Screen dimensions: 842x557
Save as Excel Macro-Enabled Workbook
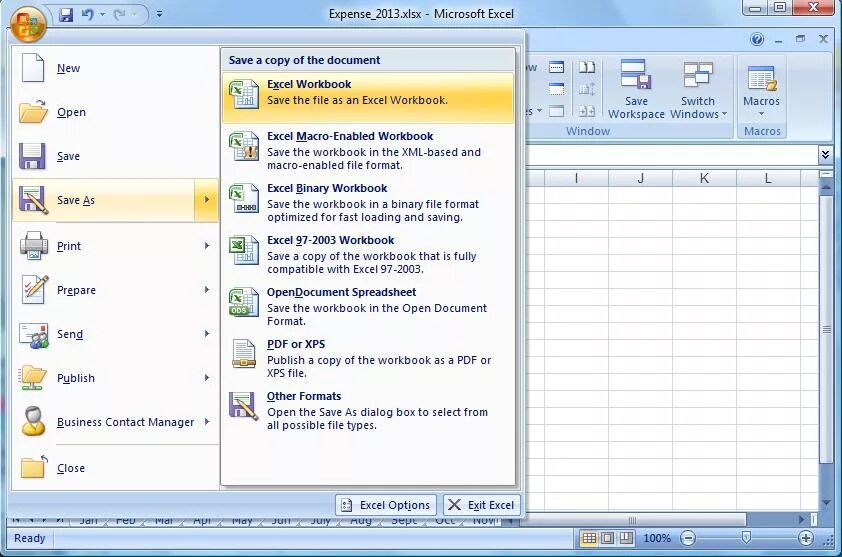pos(368,150)
